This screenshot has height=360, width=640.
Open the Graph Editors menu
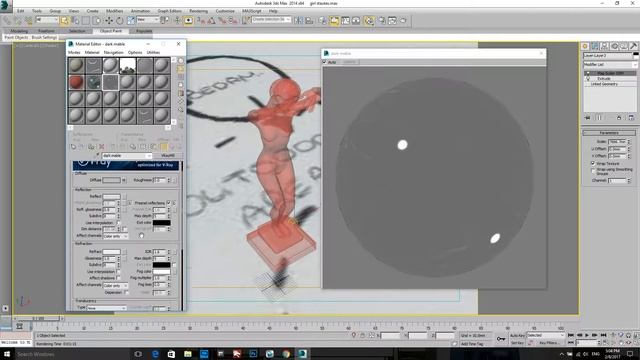pyautogui.click(x=169, y=11)
